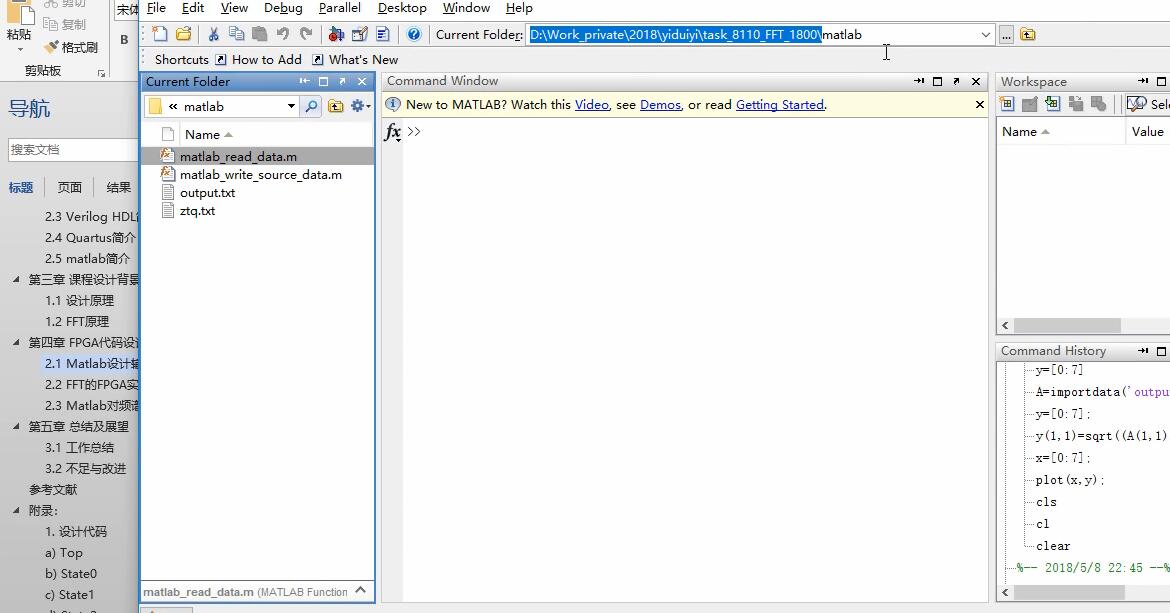1170x613 pixels.
Task: Click the Undo arrow in MATLAB toolbar
Action: pyautogui.click(x=282, y=34)
